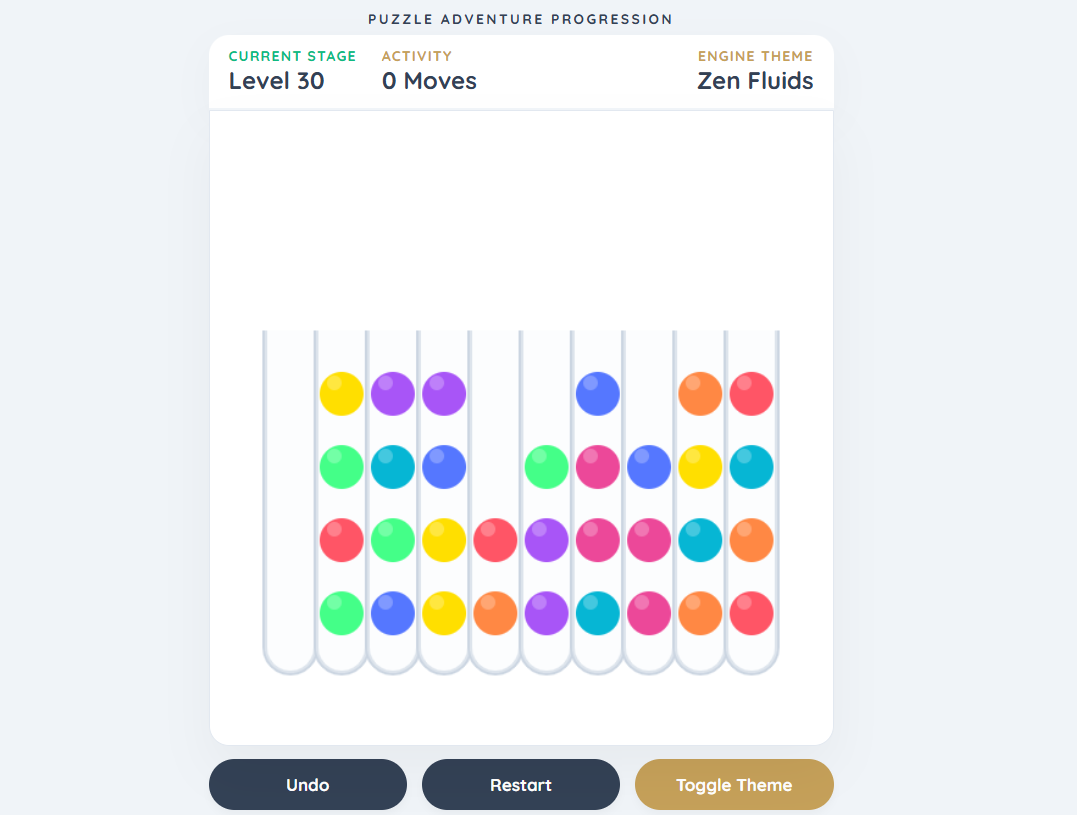Image resolution: width=1077 pixels, height=815 pixels.
Task: Click the red ball in the second tube
Action: tap(341, 540)
